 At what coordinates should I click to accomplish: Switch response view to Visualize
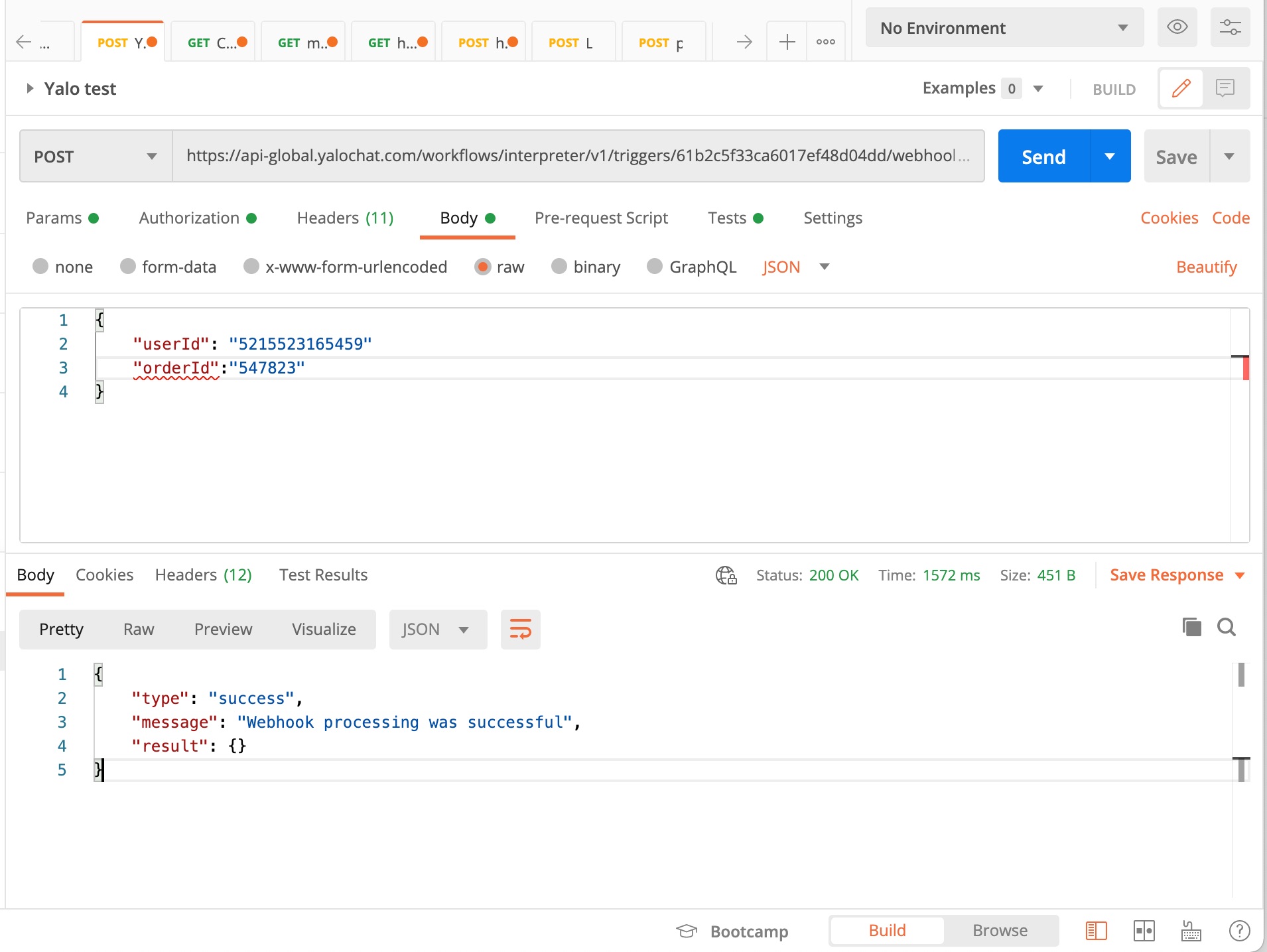click(x=324, y=629)
